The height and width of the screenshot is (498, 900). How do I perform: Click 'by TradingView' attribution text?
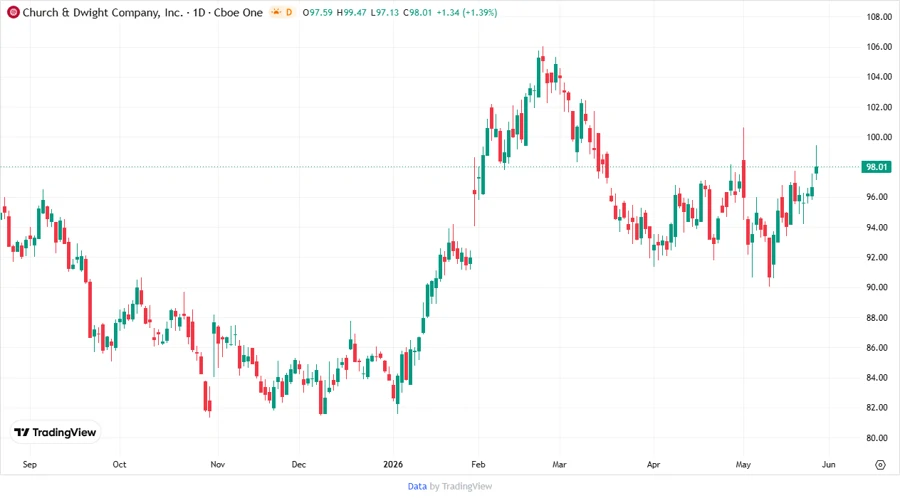pyautogui.click(x=461, y=486)
